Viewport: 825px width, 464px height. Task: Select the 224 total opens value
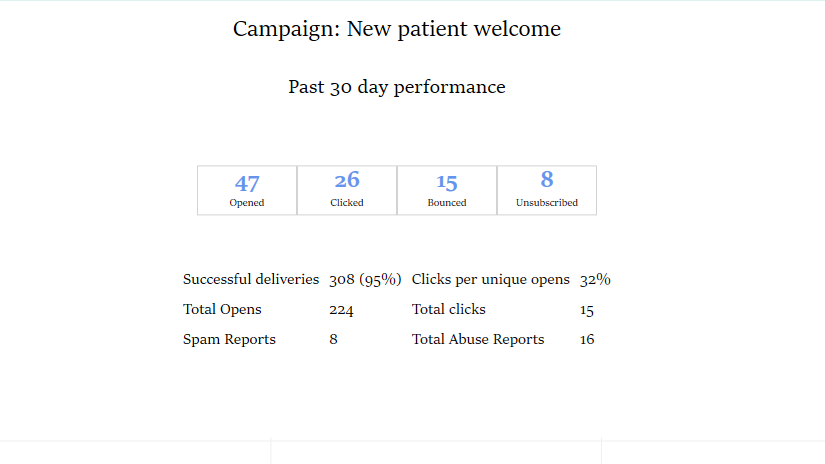point(341,310)
